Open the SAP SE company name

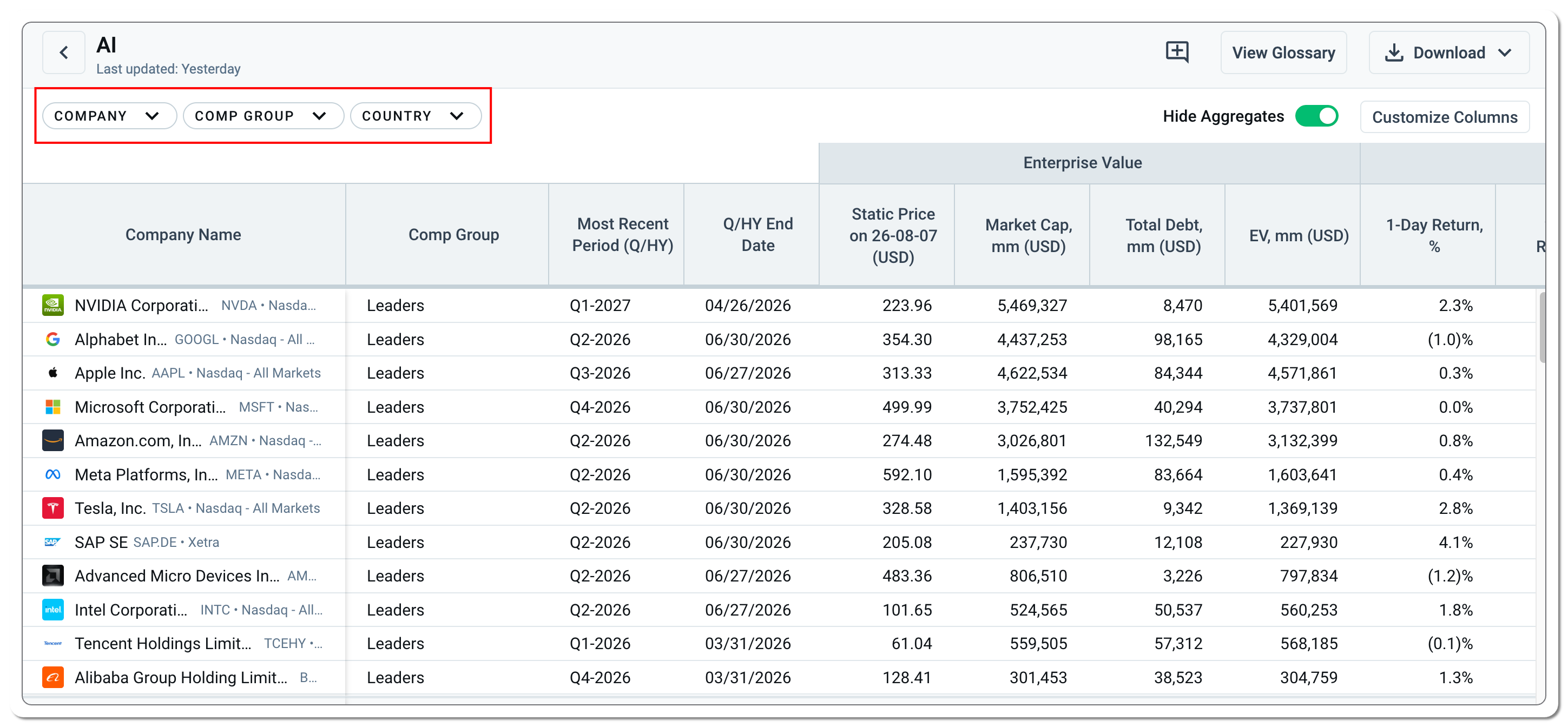[101, 542]
